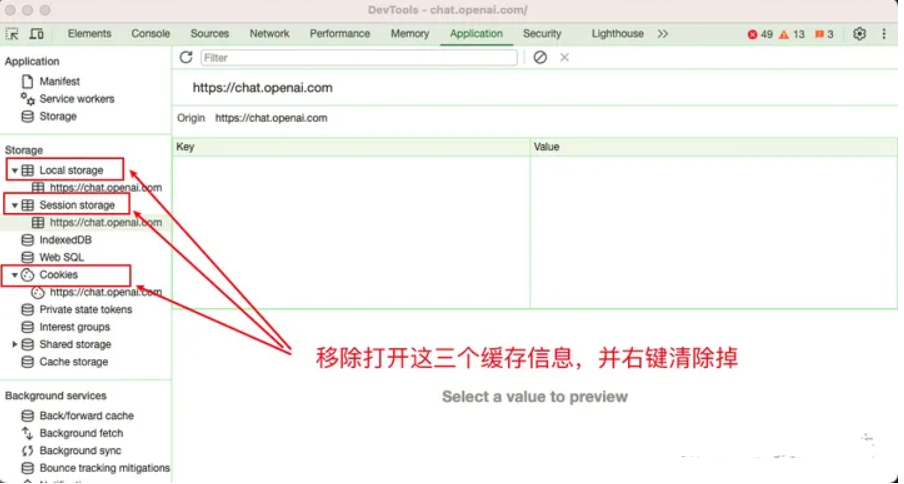Click the clear all circle-slash icon

pyautogui.click(x=540, y=58)
